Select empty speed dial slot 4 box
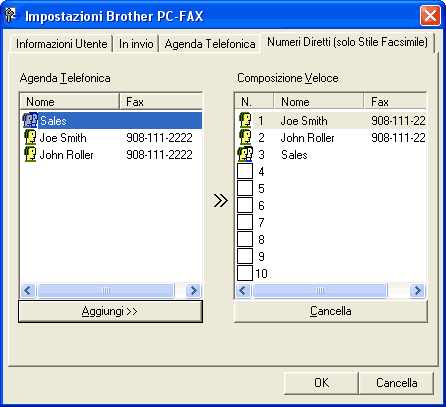The image size is (446, 407). point(245,171)
